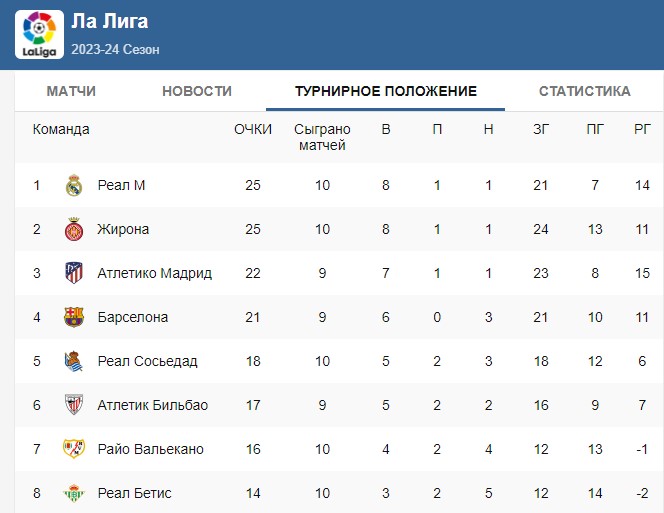This screenshot has width=664, height=513.
Task: Click the Rayo Vallecano club crest
Action: (74, 449)
